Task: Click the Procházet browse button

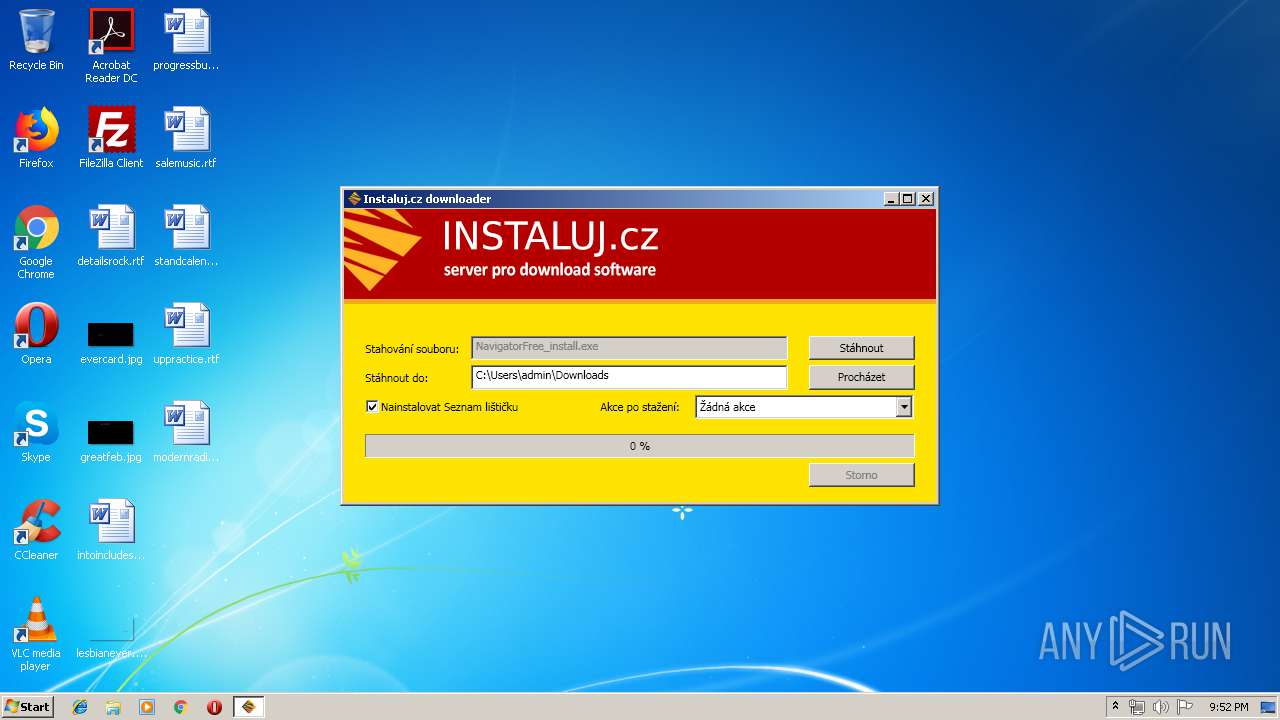Action: click(861, 377)
